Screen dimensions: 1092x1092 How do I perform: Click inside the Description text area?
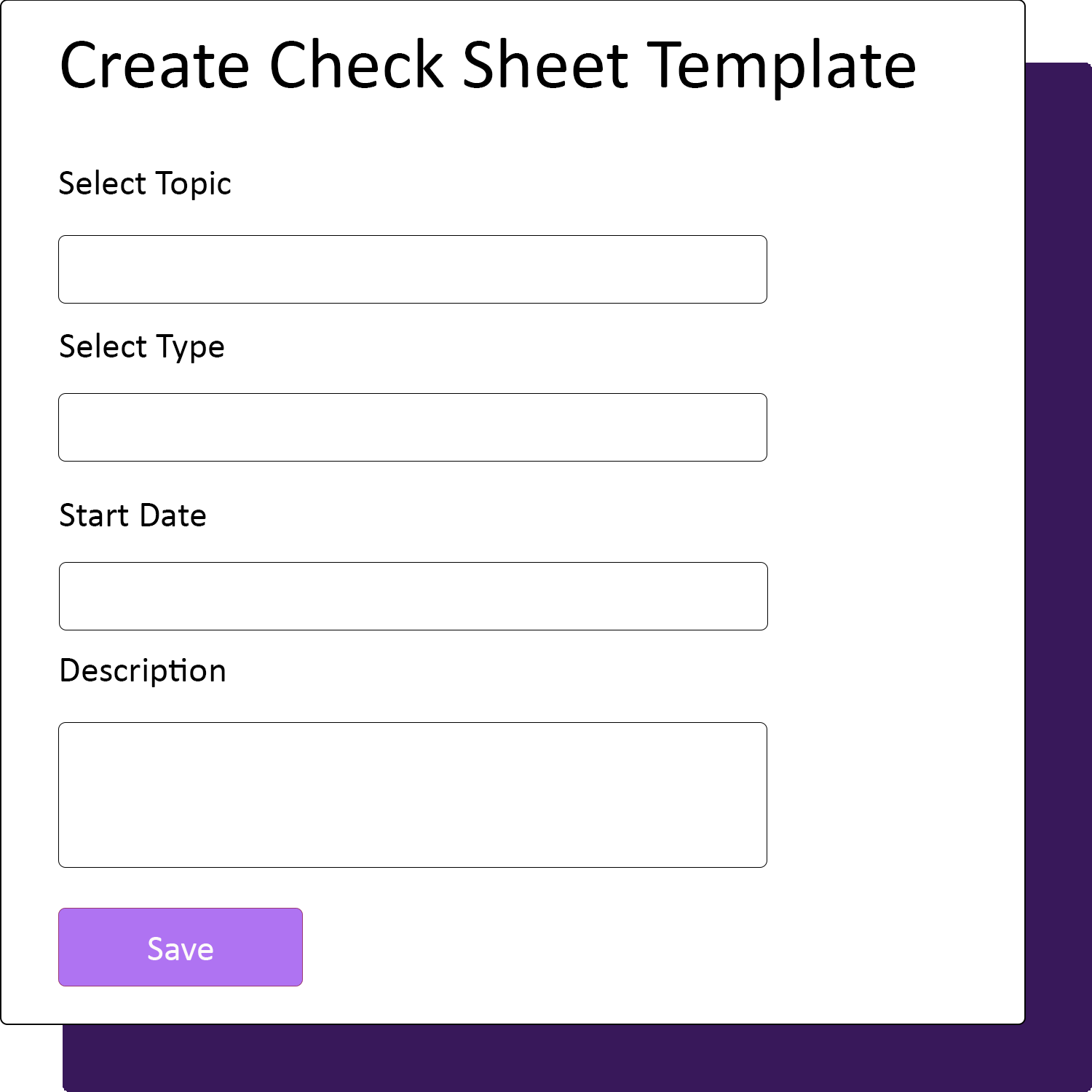pos(412,794)
